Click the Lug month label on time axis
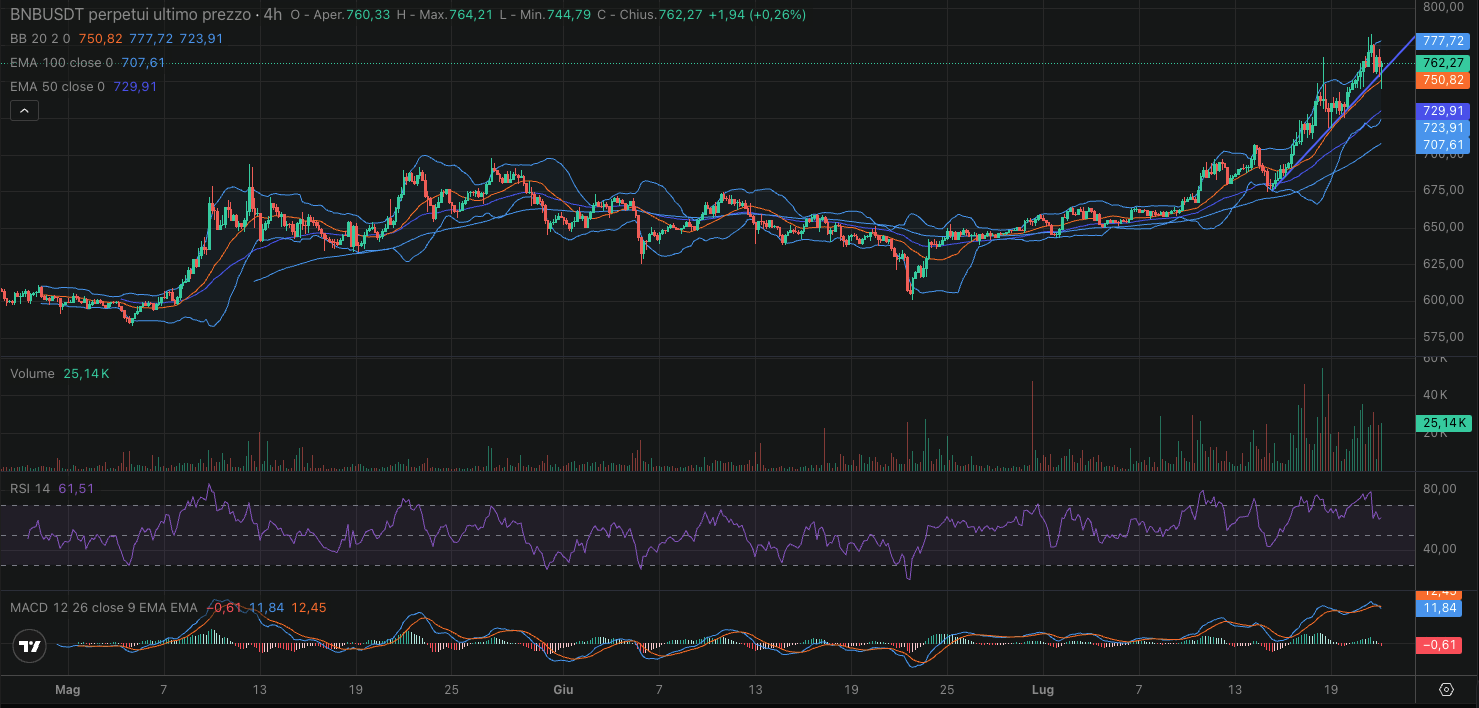The image size is (1479, 708). pyautogui.click(x=1042, y=690)
